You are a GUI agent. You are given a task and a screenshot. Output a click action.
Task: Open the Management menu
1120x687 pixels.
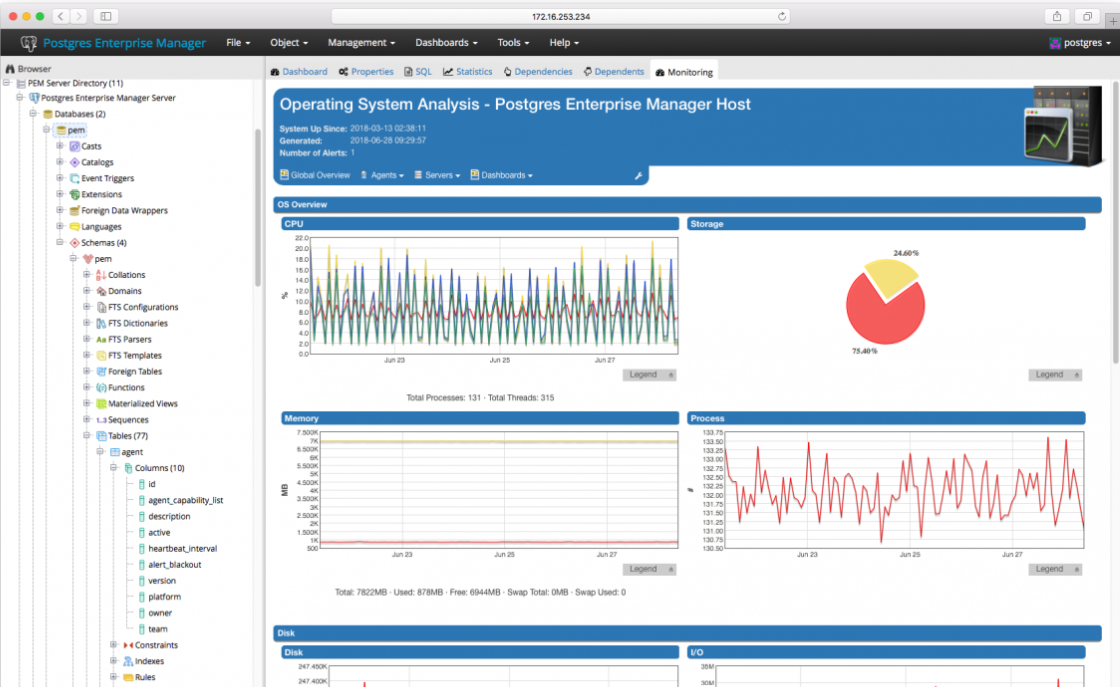(361, 43)
